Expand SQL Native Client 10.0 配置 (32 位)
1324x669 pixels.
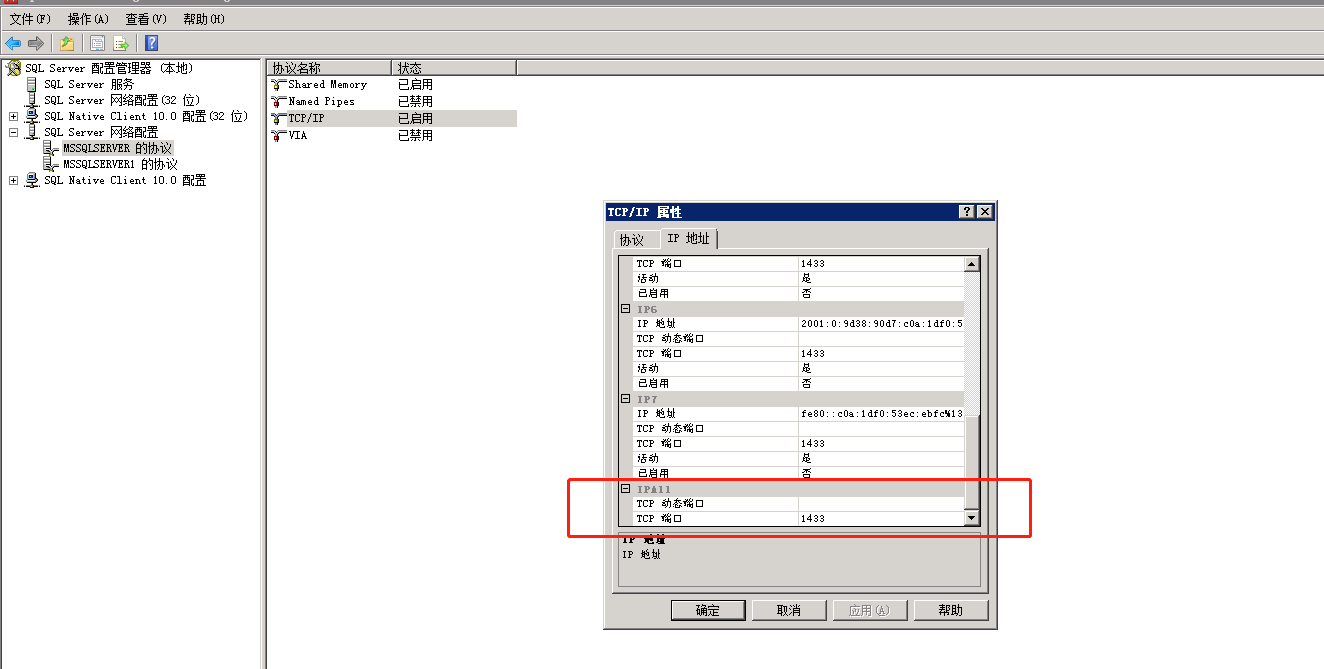coord(14,116)
